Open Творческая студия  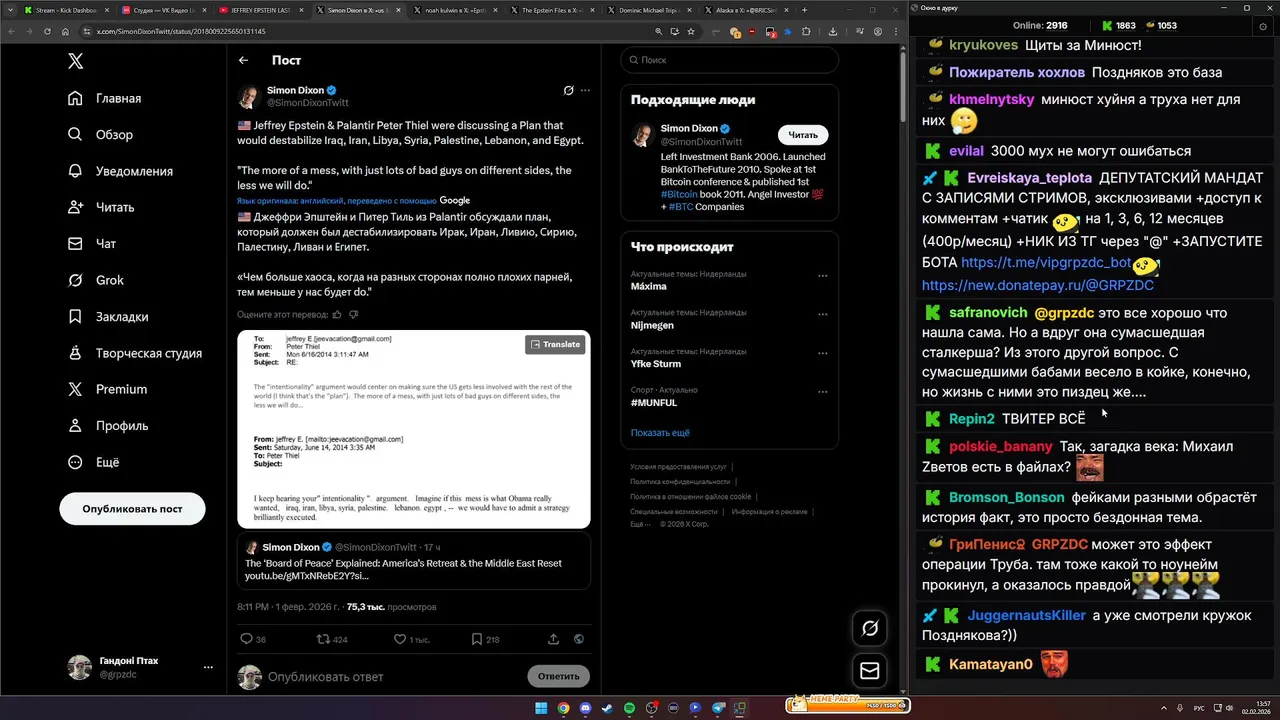pyautogui.click(x=135, y=353)
